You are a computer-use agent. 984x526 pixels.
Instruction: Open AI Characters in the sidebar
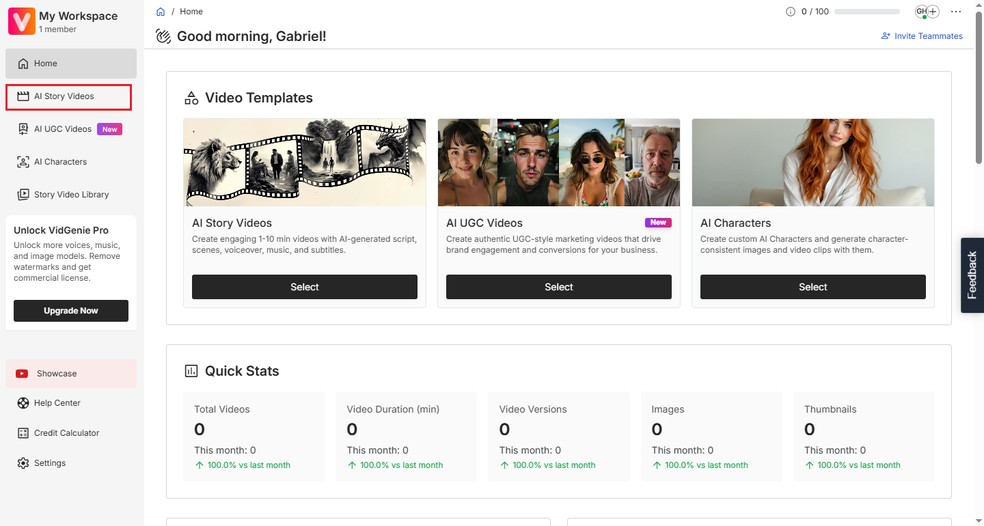[60, 162]
